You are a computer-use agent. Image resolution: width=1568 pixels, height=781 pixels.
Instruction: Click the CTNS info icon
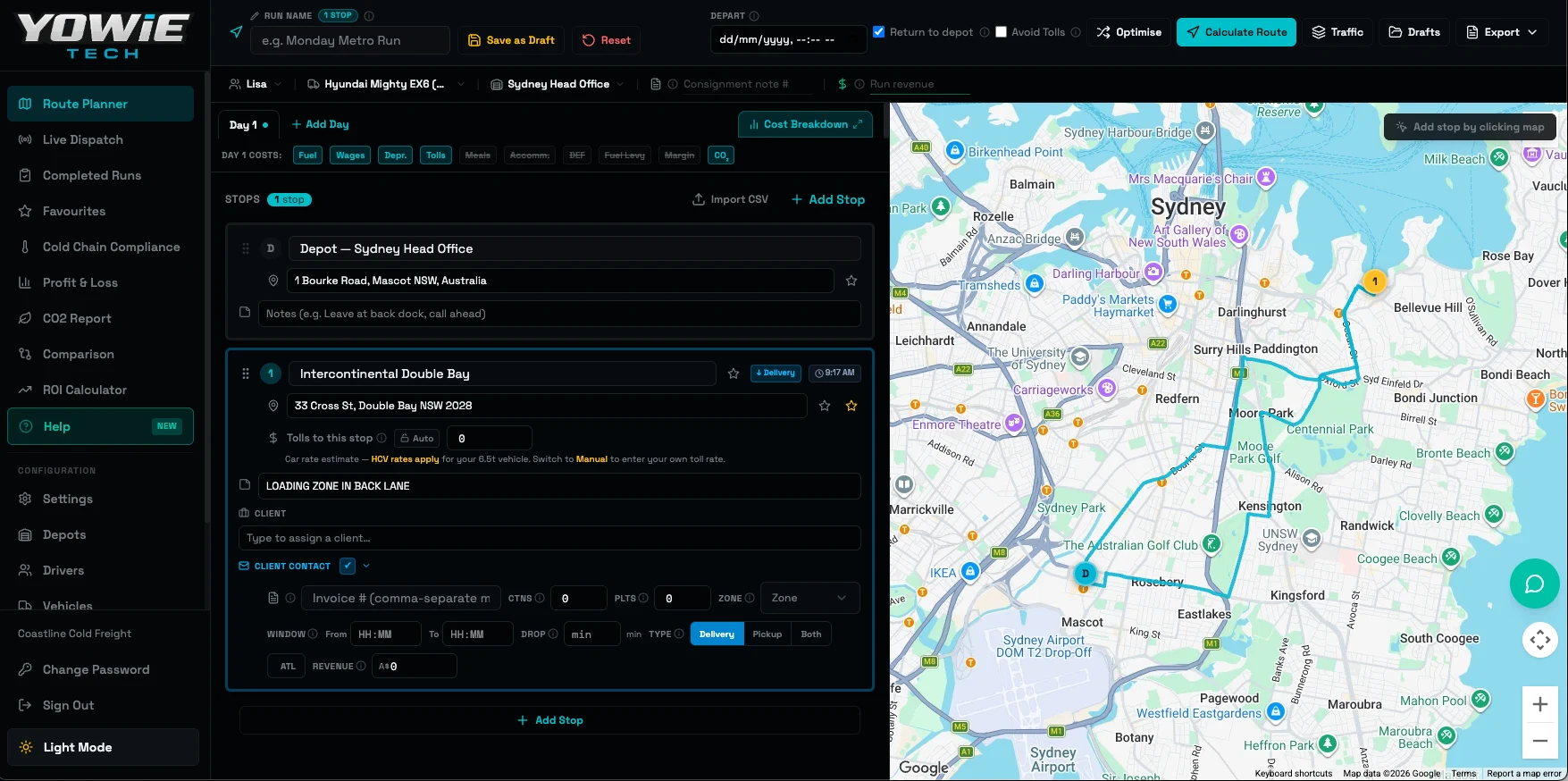coord(540,598)
